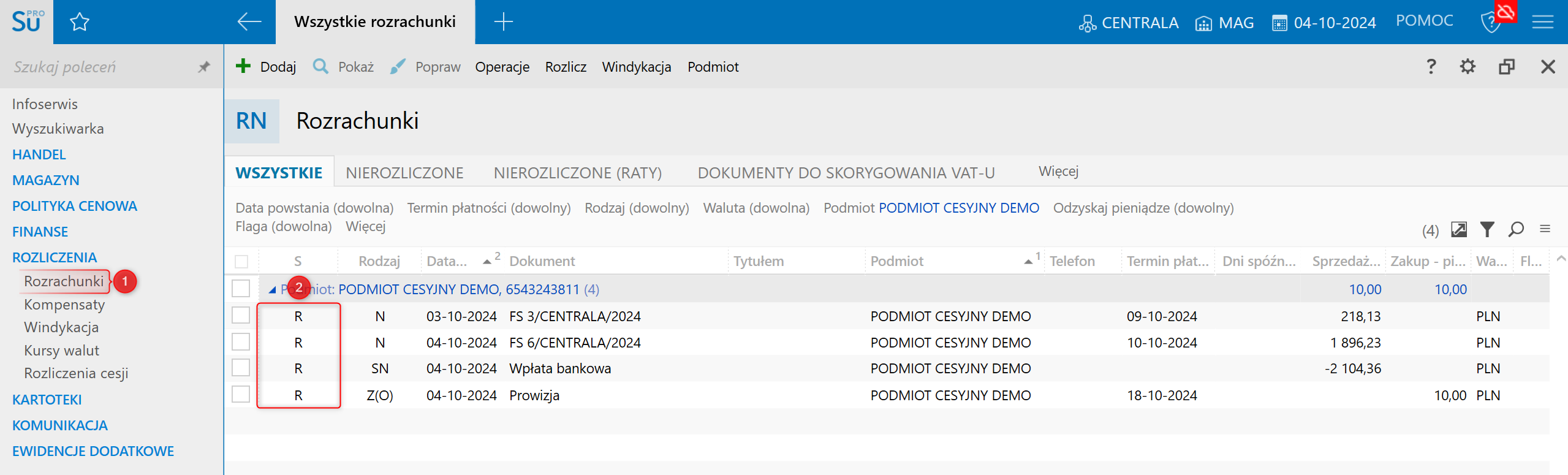The height and width of the screenshot is (475, 1568).
Task: Click the Dodaj button
Action: tap(267, 67)
